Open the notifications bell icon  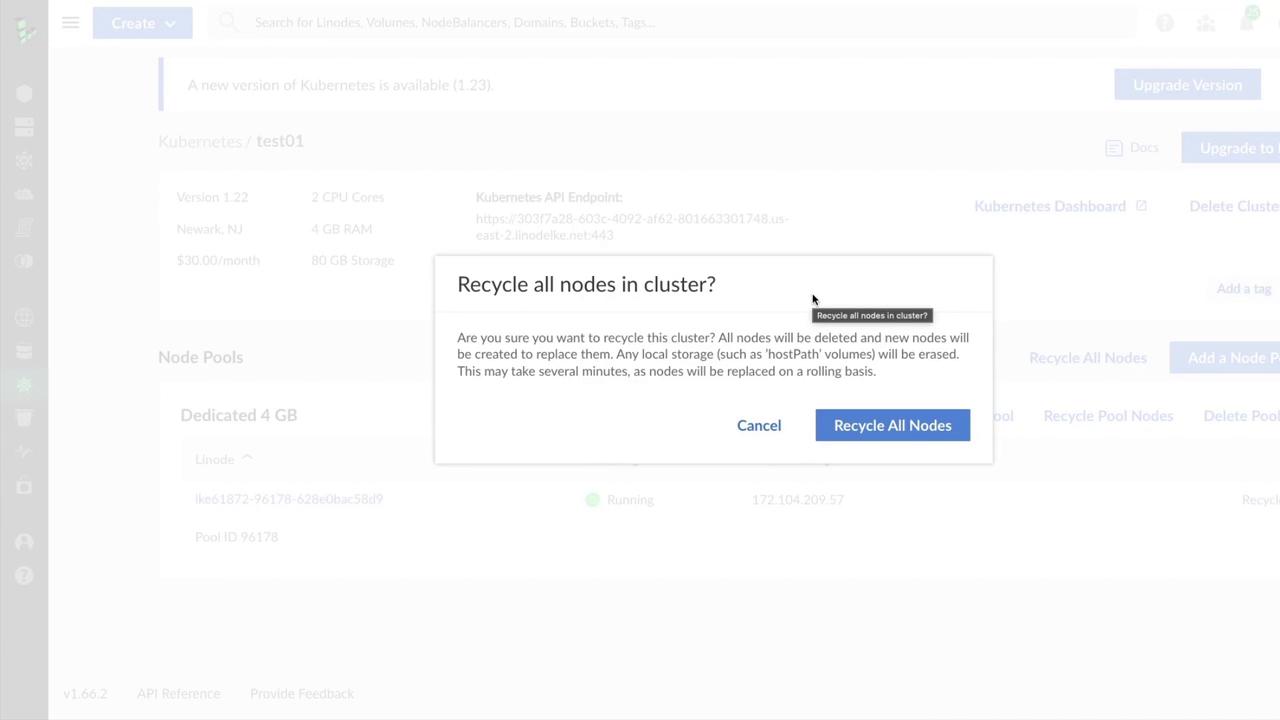click(1247, 22)
